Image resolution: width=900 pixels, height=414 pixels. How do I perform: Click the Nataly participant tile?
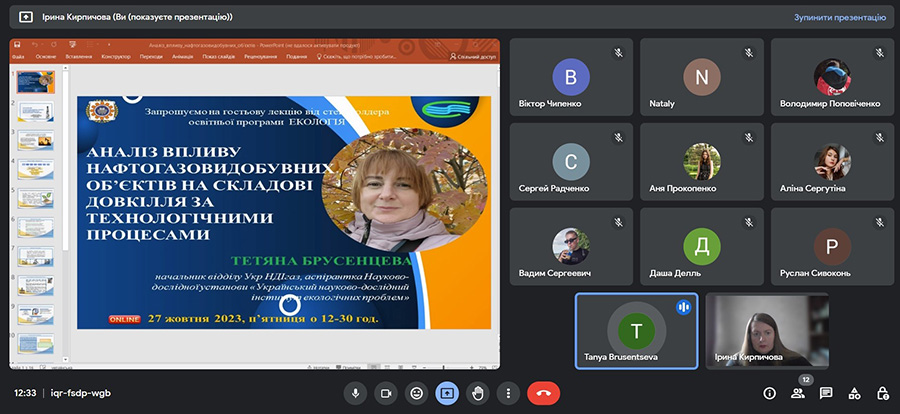pos(702,77)
